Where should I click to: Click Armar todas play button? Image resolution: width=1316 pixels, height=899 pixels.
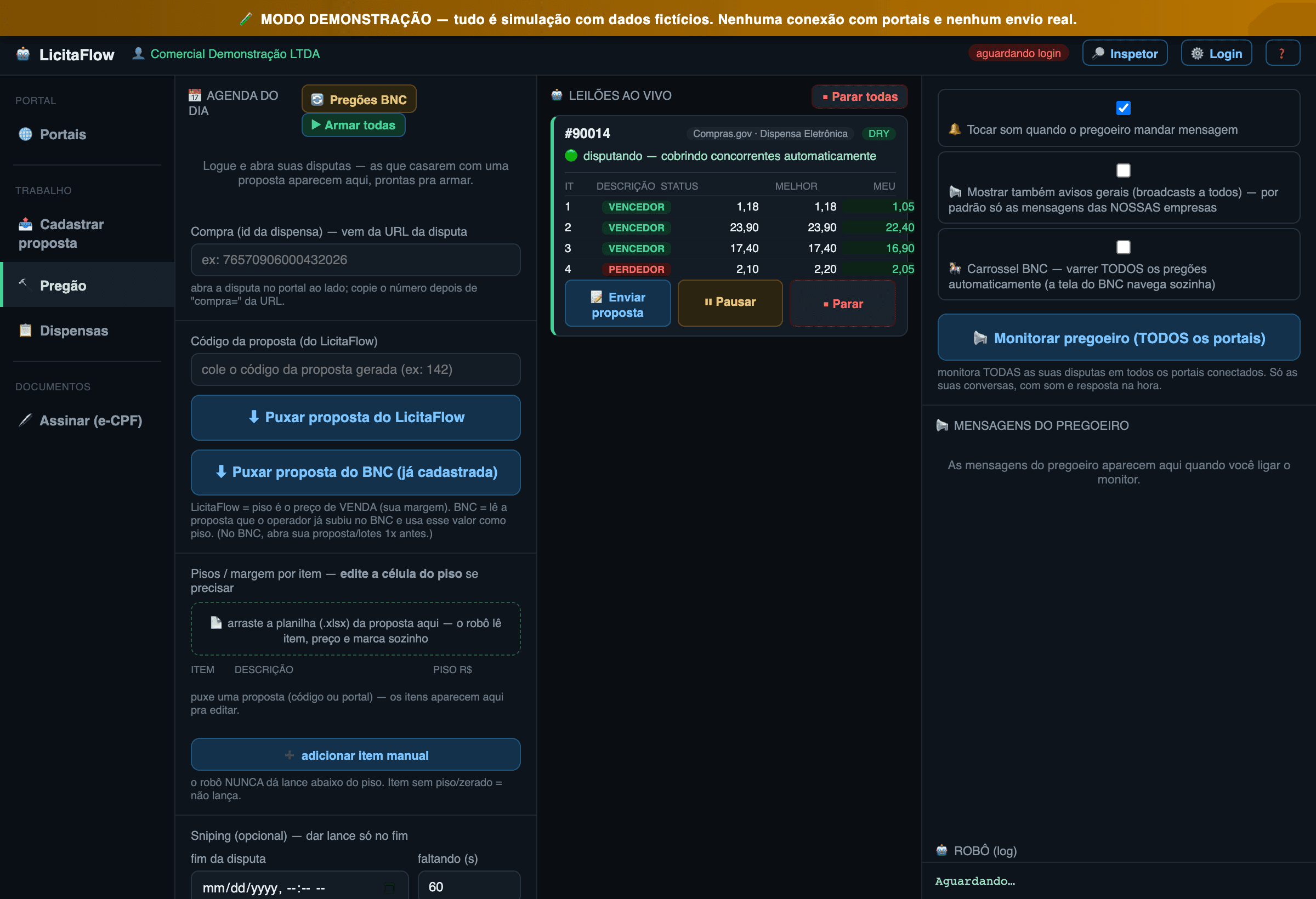353,125
